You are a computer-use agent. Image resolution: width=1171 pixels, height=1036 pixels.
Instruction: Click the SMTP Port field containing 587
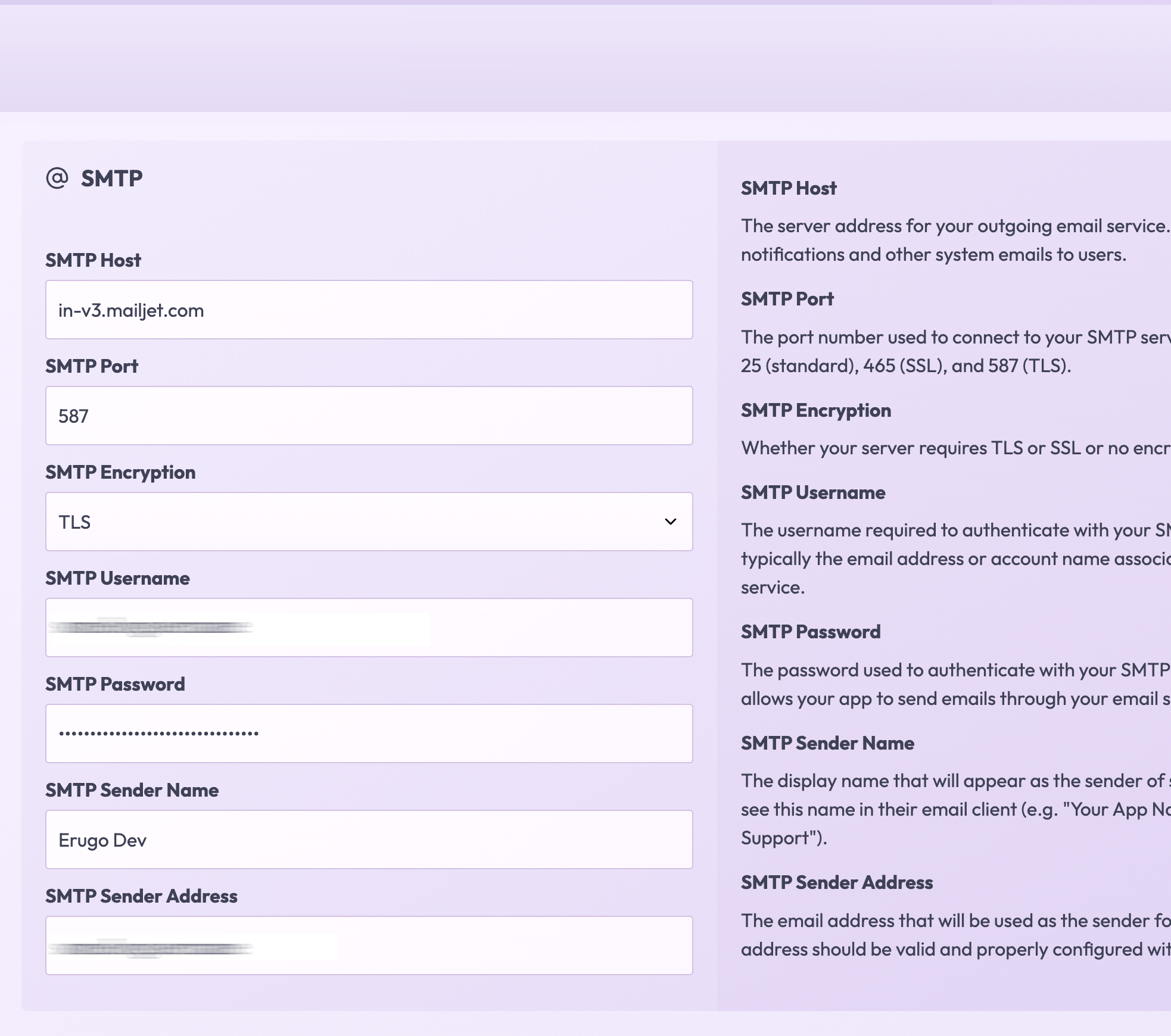point(369,416)
